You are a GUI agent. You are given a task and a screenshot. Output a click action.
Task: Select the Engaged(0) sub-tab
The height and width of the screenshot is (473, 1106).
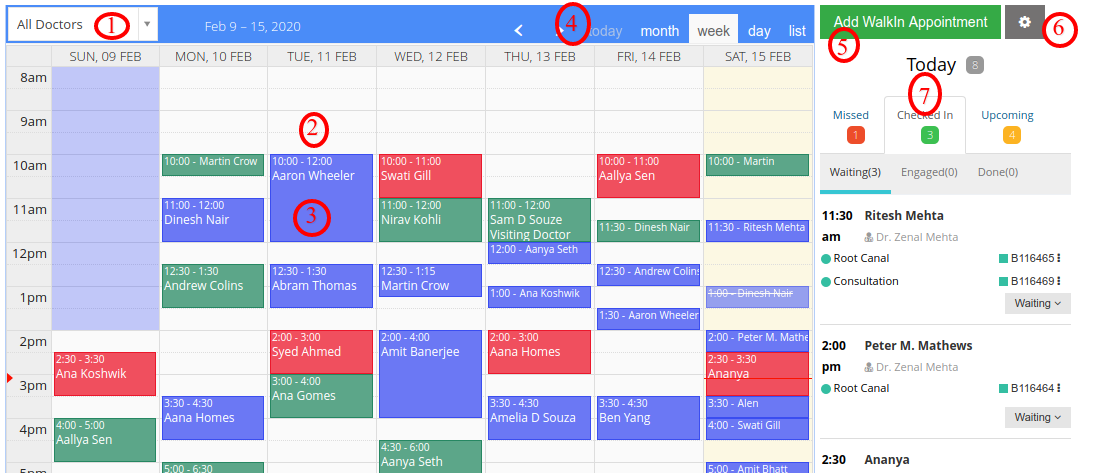[x=928, y=172]
